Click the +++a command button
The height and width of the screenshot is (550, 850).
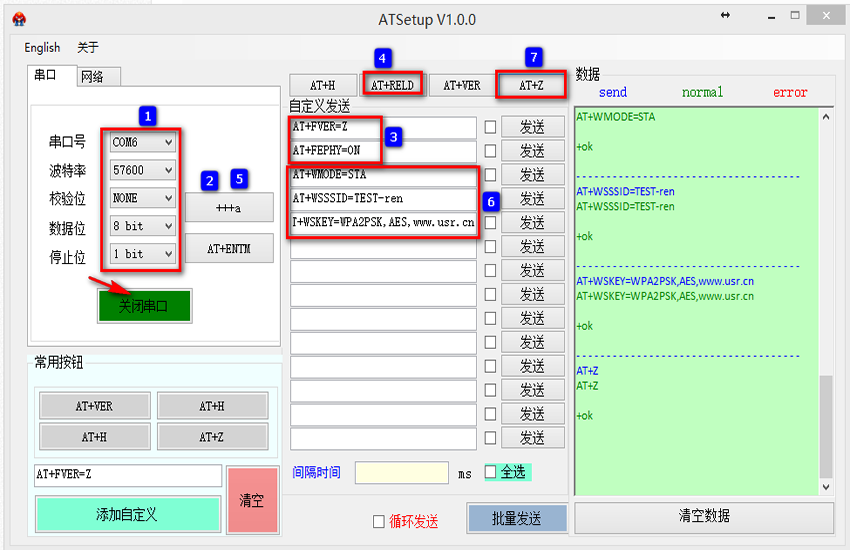pos(229,207)
